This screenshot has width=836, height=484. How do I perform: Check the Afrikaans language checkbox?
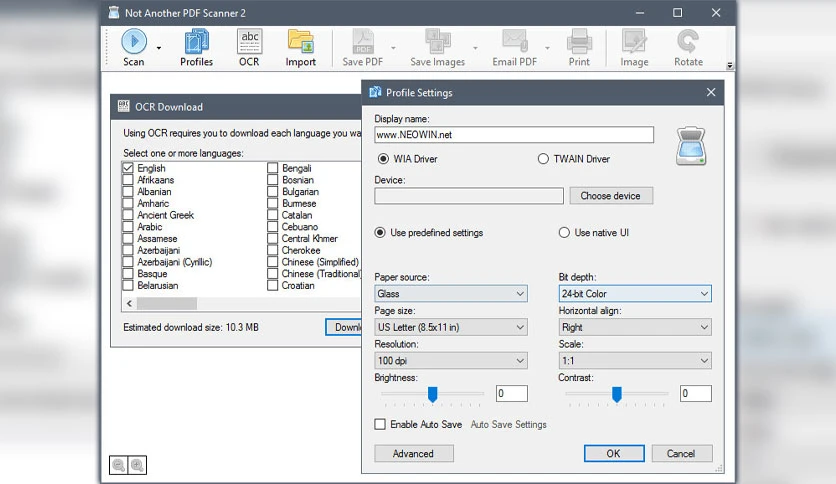128,180
